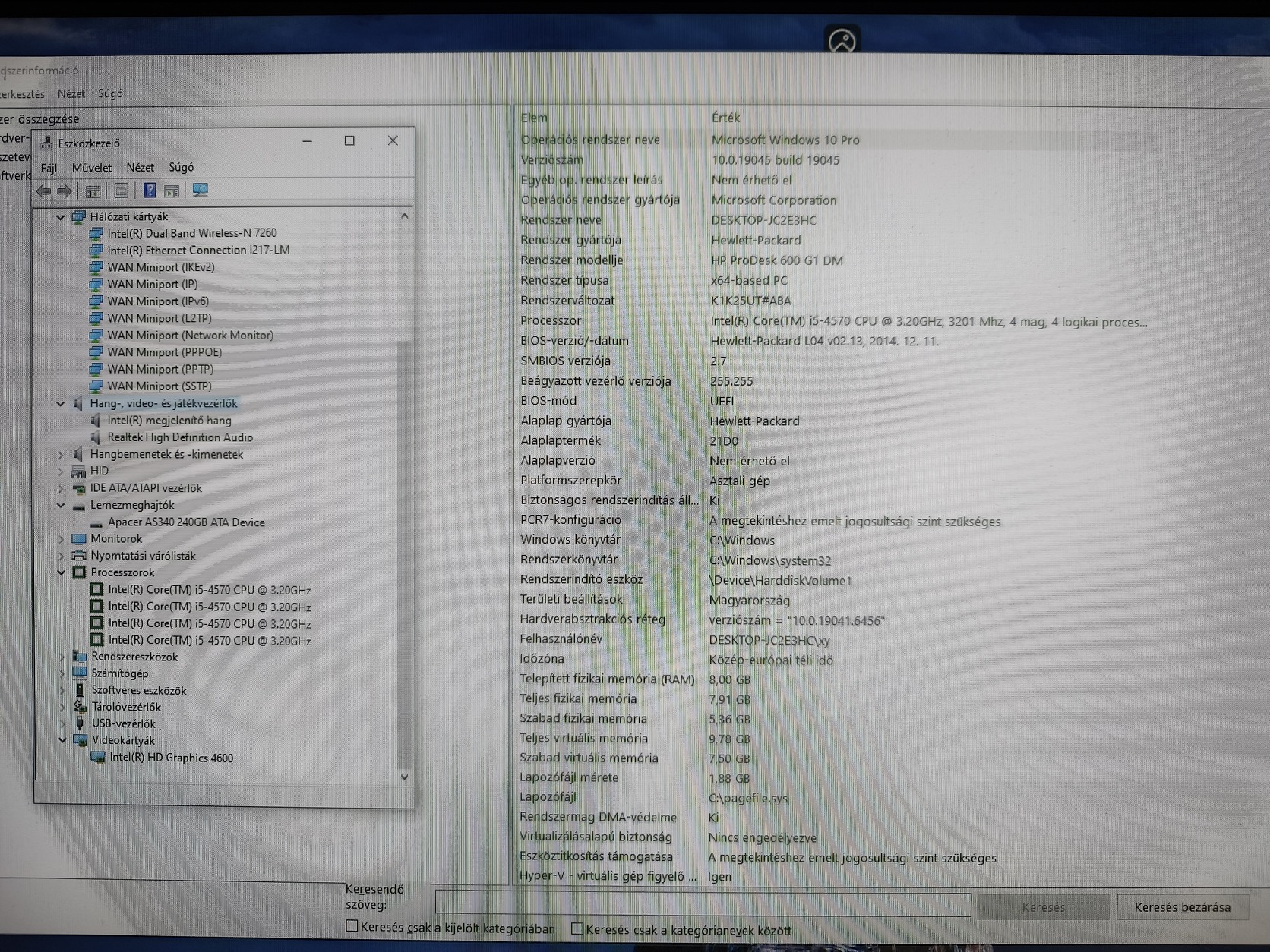Click the greyed 'Keresés' search button

tap(1043, 907)
